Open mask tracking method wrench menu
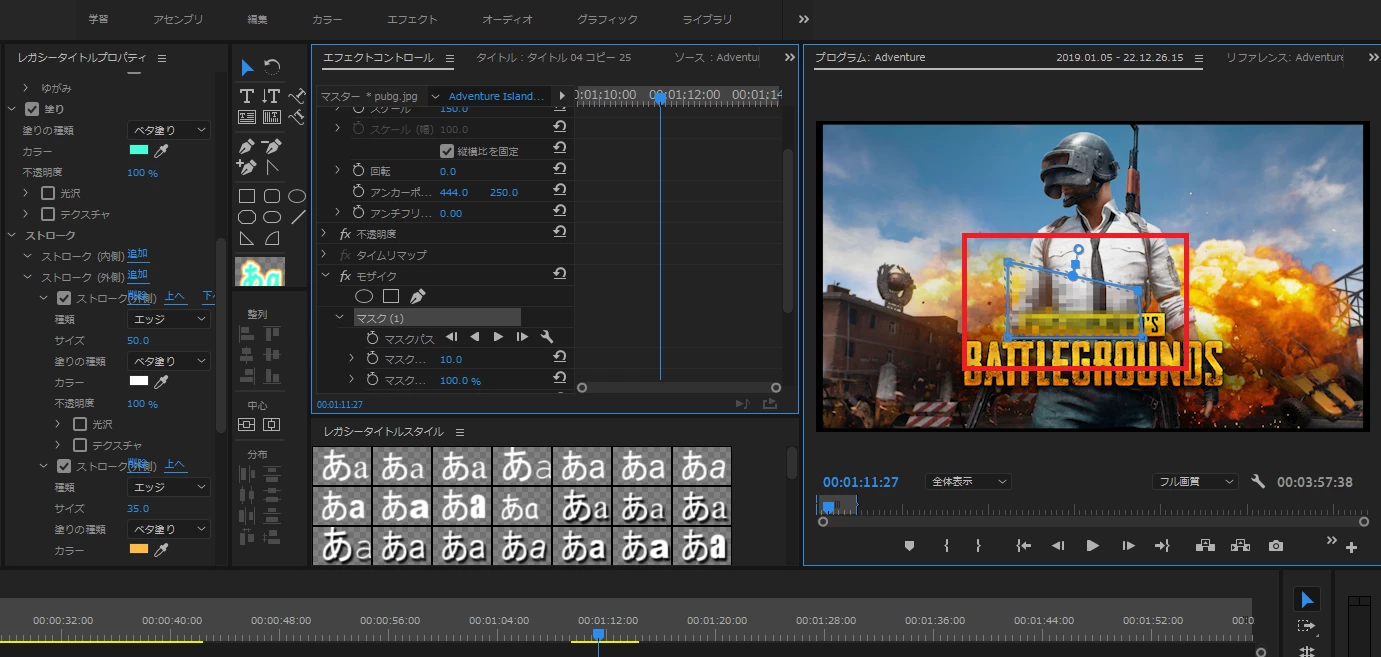 [547, 338]
